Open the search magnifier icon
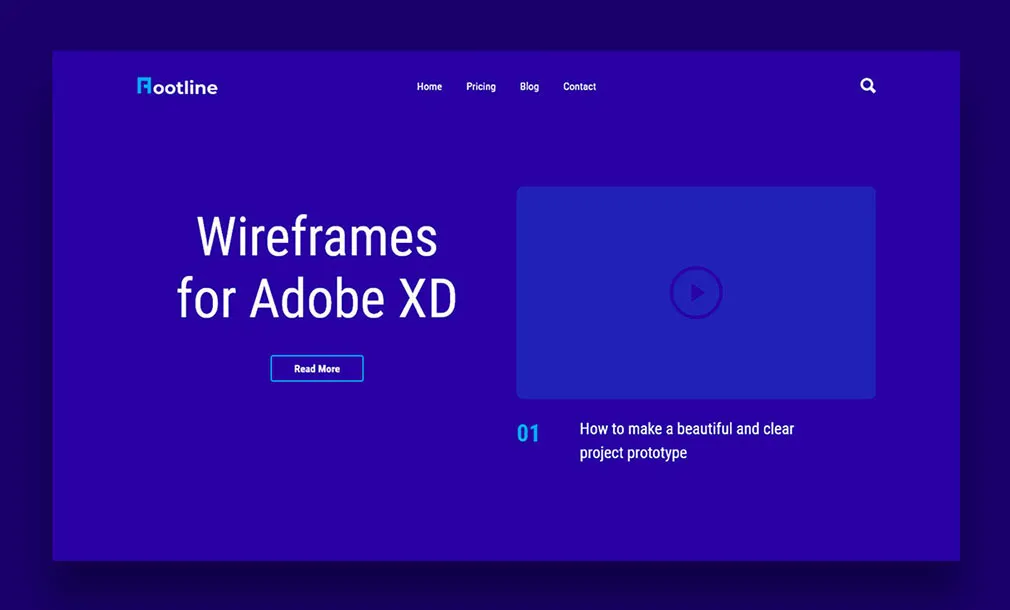1010x610 pixels. point(868,86)
